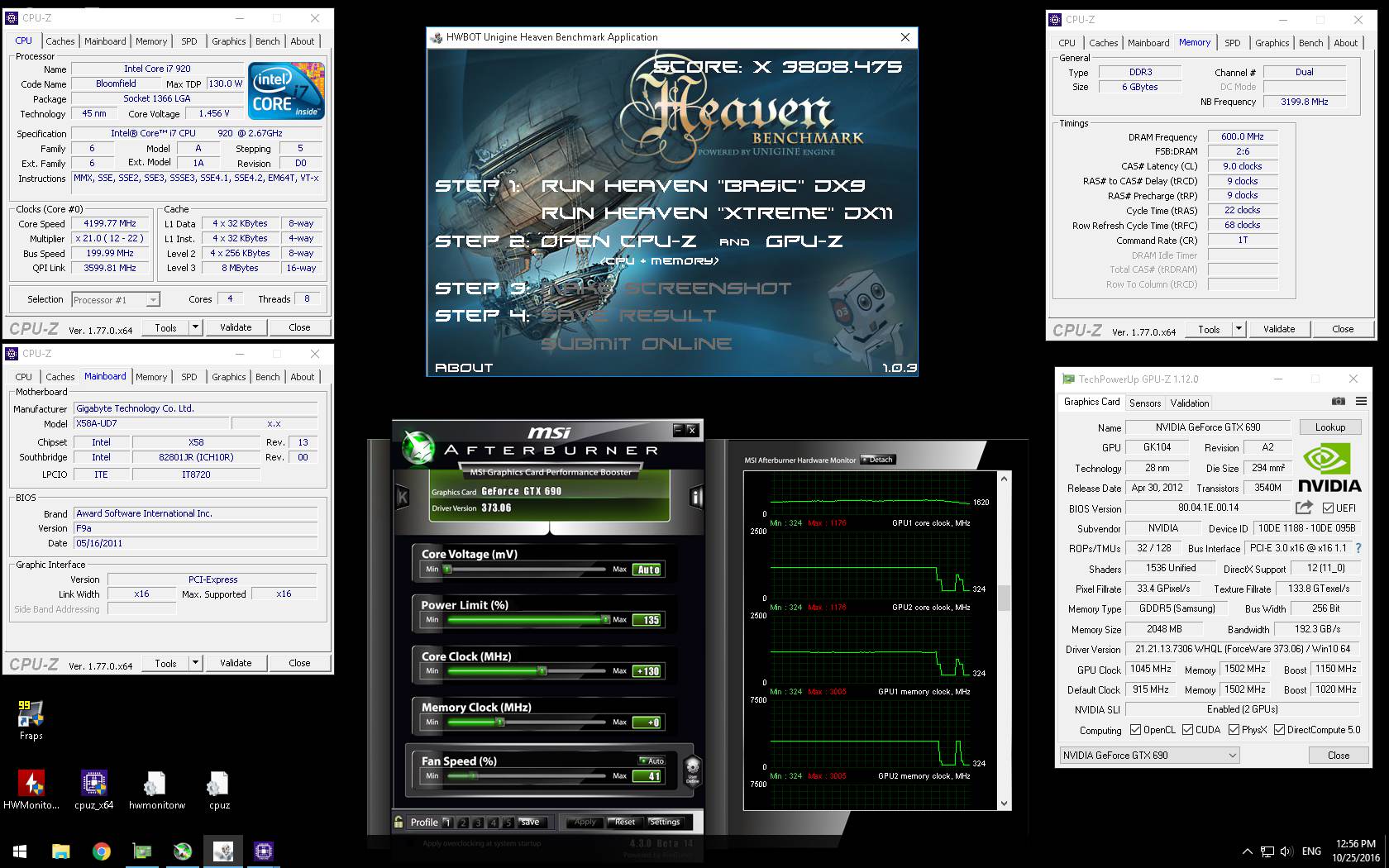Image resolution: width=1389 pixels, height=868 pixels.
Task: Click GPU-Z taskbar icon
Action: click(142, 851)
